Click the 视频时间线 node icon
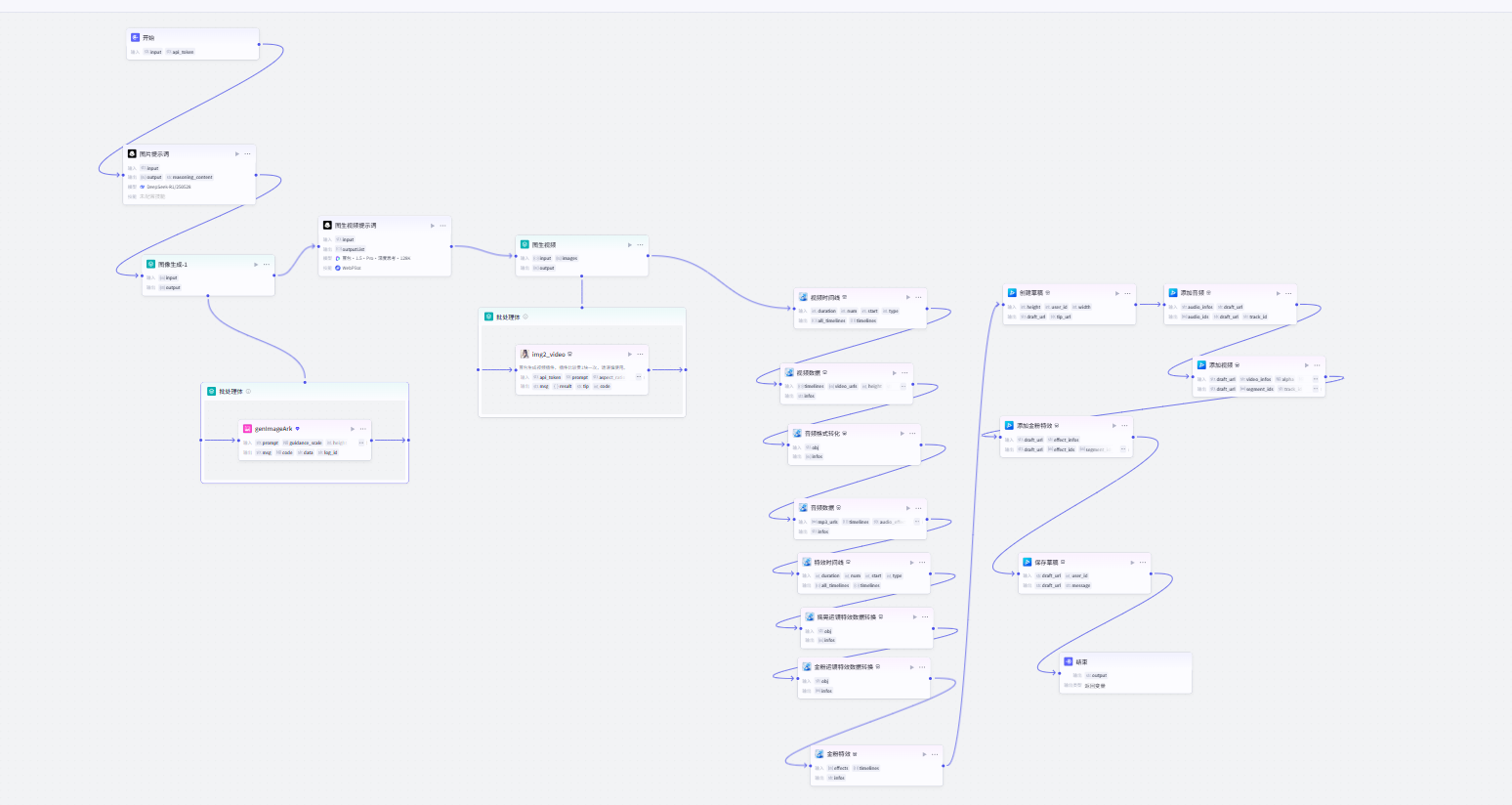1512x805 pixels. [x=803, y=297]
